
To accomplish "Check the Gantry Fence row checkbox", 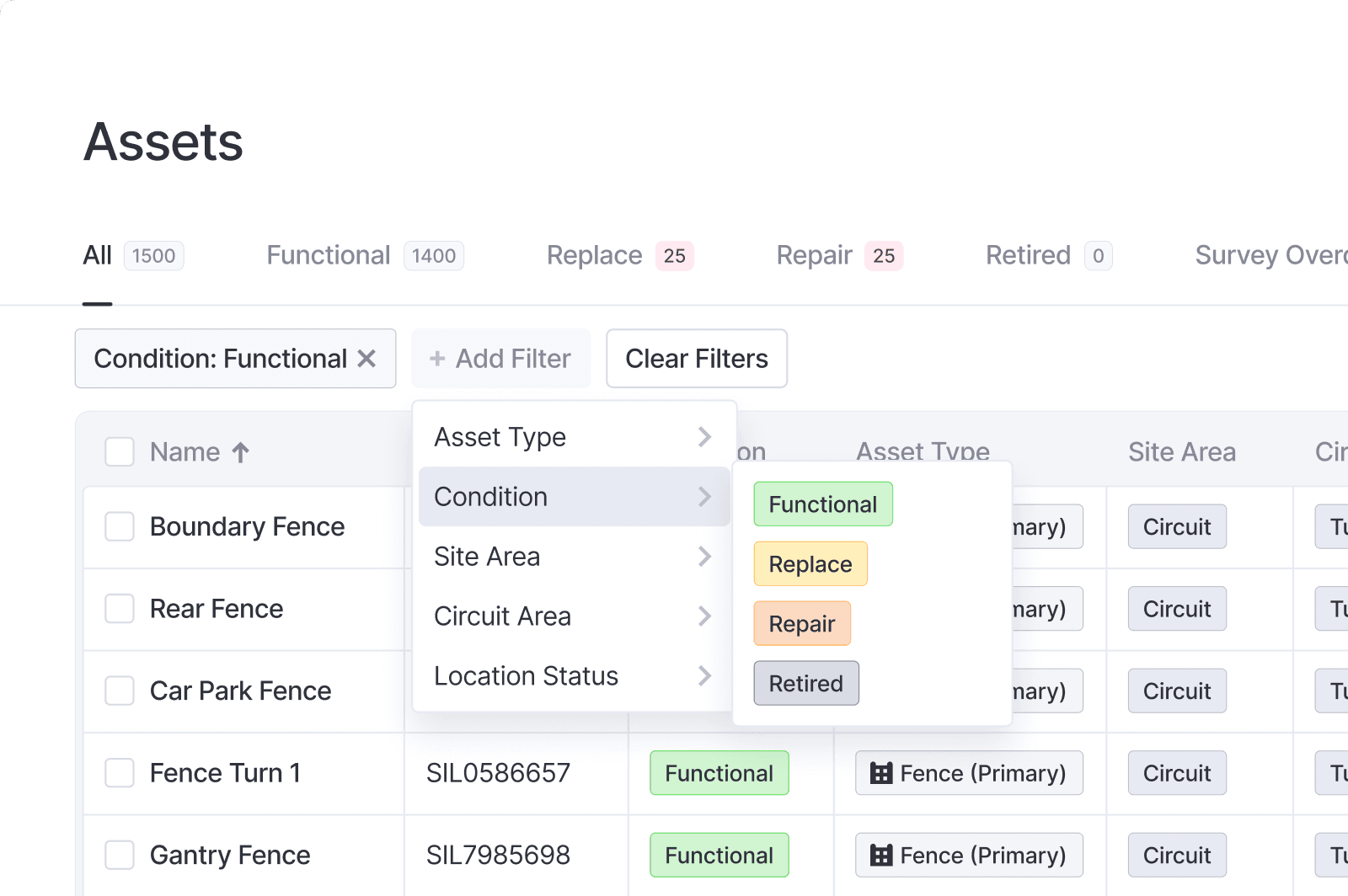I will click(x=119, y=855).
